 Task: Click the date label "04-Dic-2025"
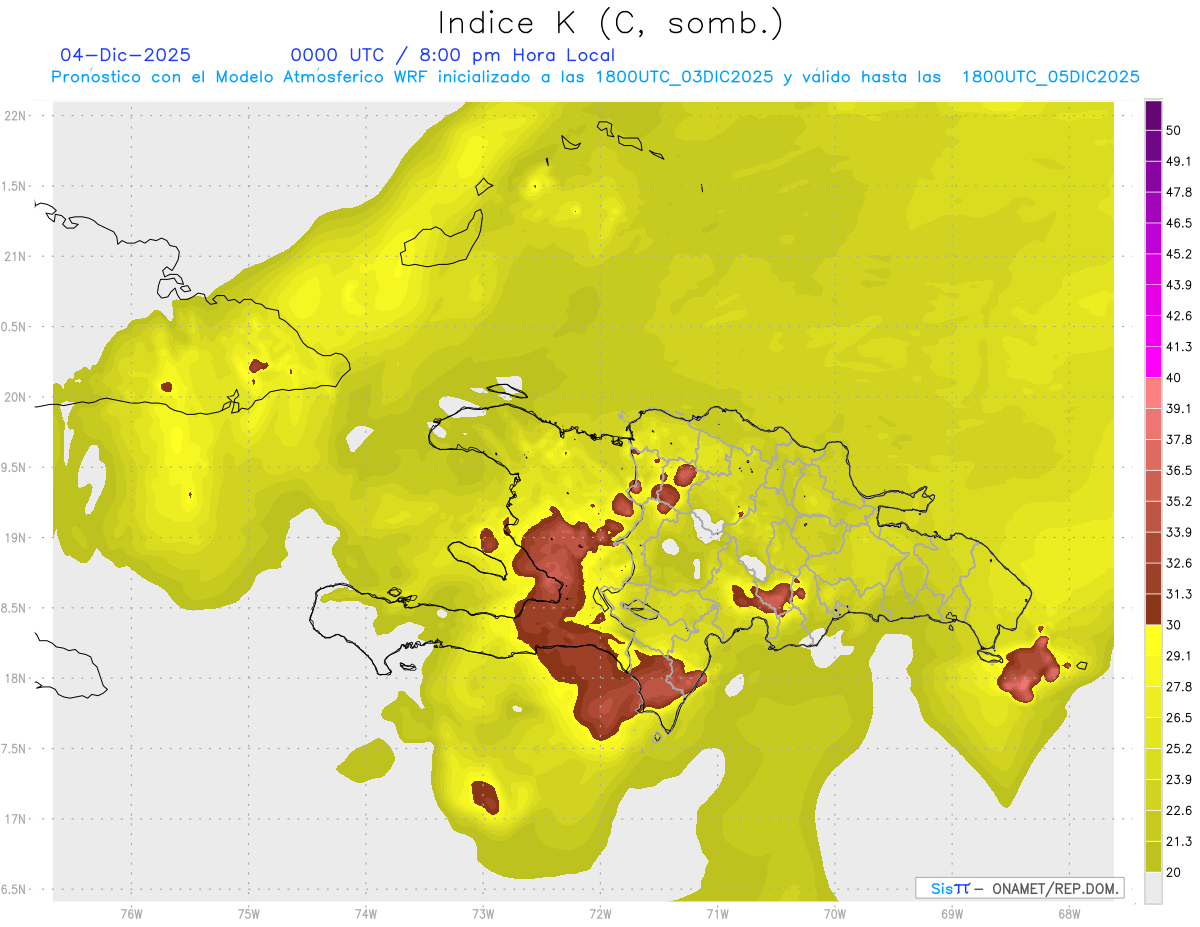click(x=126, y=55)
